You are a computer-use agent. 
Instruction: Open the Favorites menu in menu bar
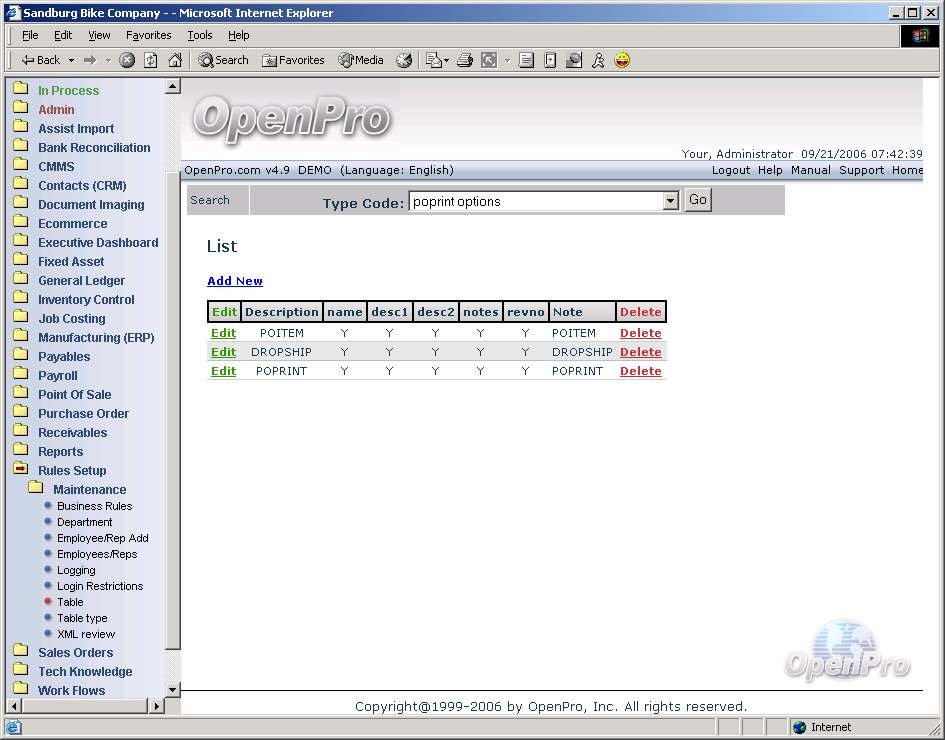[148, 35]
